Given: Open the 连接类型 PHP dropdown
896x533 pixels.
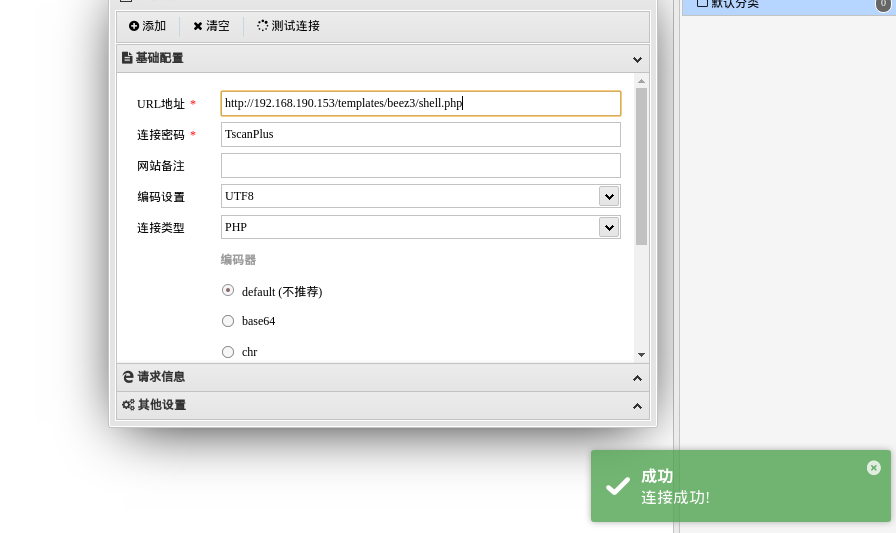Looking at the screenshot, I should 608,227.
